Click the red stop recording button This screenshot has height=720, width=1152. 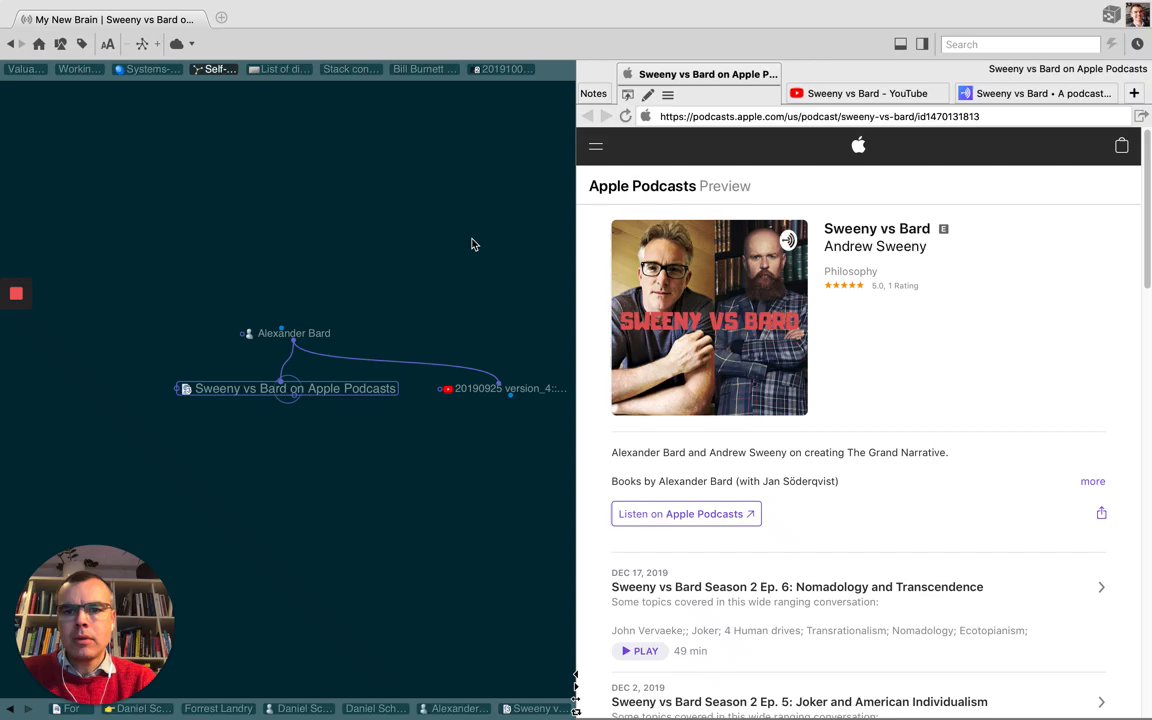pyautogui.click(x=16, y=294)
